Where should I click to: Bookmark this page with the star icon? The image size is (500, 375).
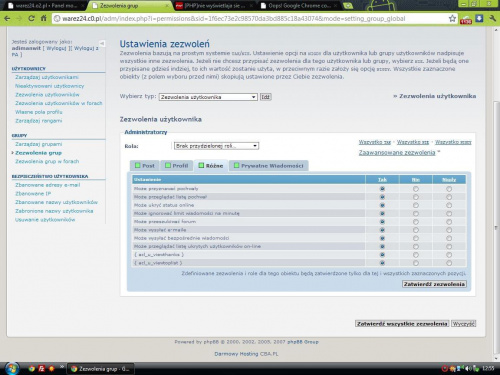[x=452, y=18]
